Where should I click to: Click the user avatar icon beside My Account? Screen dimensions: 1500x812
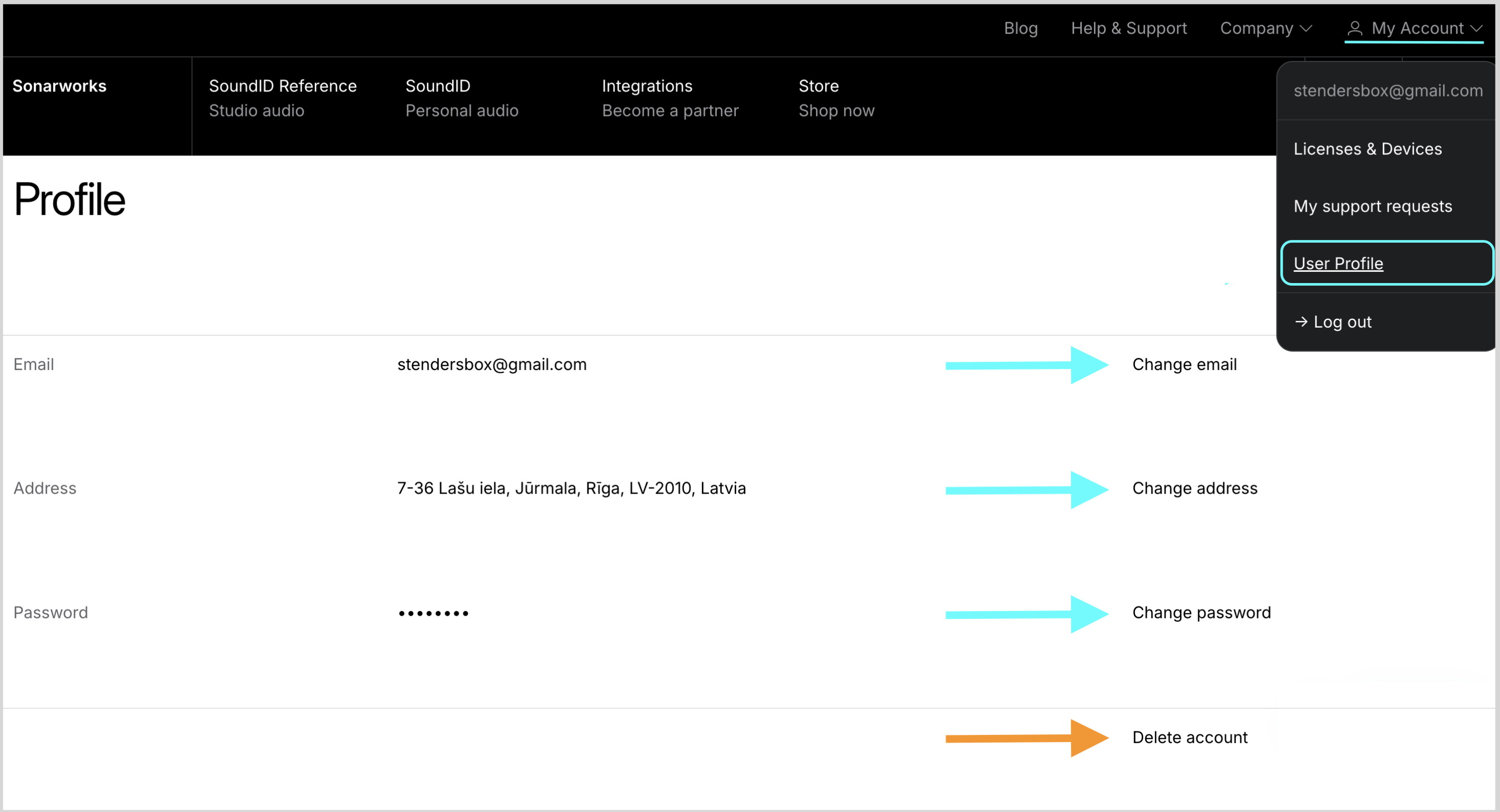pos(1355,28)
